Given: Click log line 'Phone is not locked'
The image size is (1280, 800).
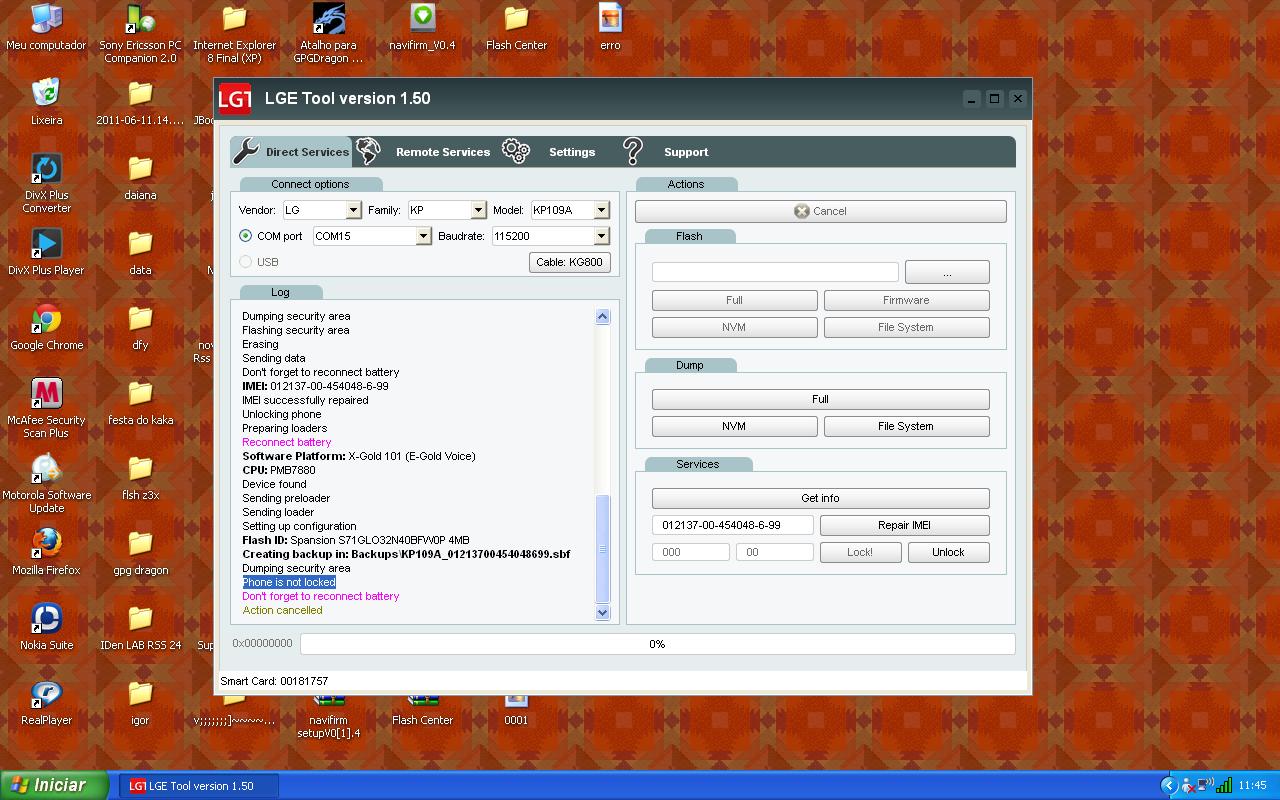Looking at the screenshot, I should click(x=289, y=582).
